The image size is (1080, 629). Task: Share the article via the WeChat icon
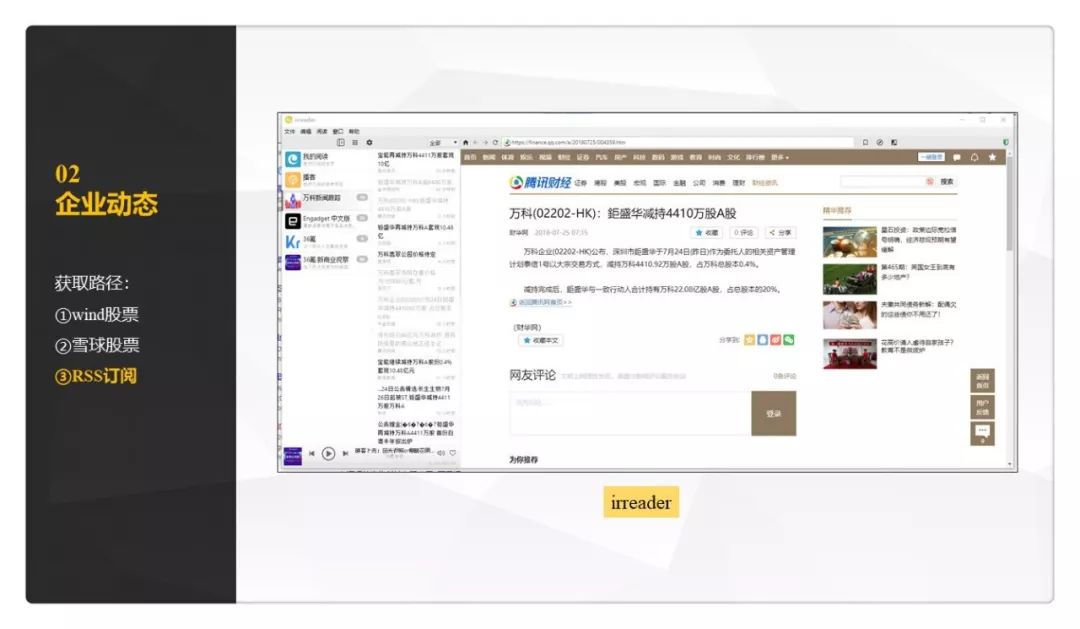(x=789, y=340)
